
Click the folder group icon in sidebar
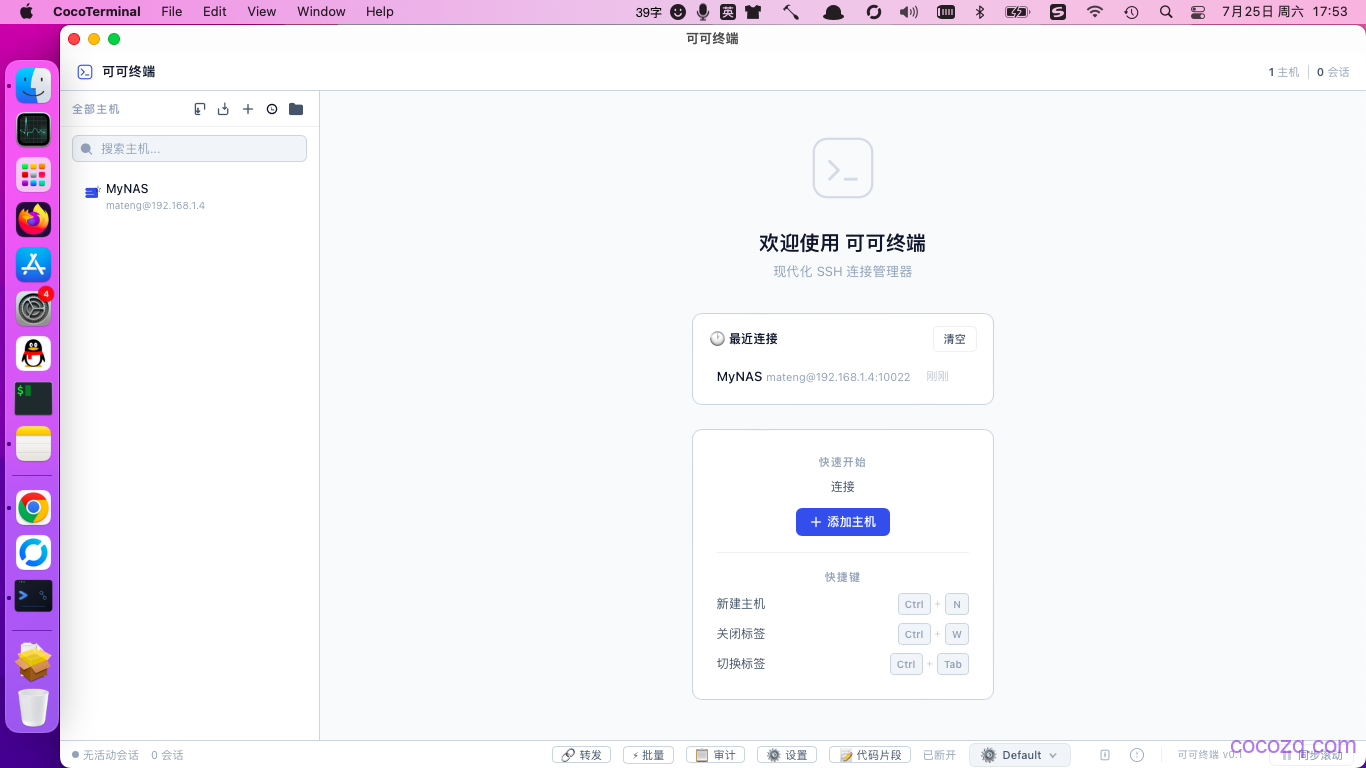pos(296,109)
